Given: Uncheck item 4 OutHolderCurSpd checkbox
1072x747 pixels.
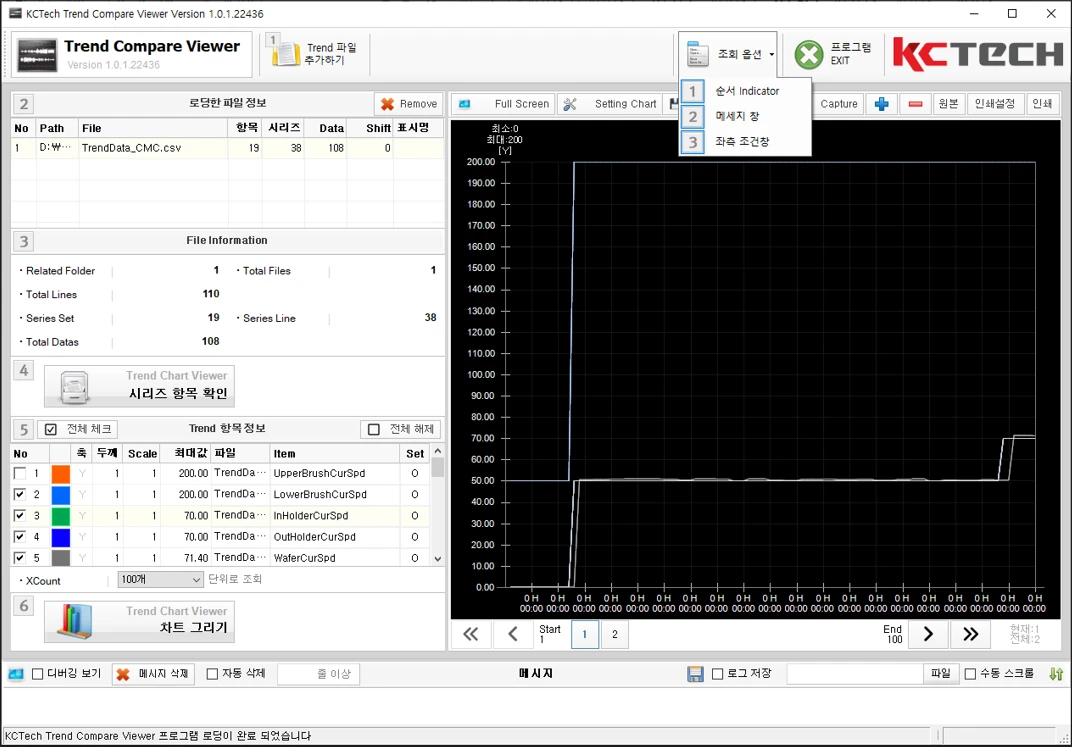Looking at the screenshot, I should coord(20,537).
